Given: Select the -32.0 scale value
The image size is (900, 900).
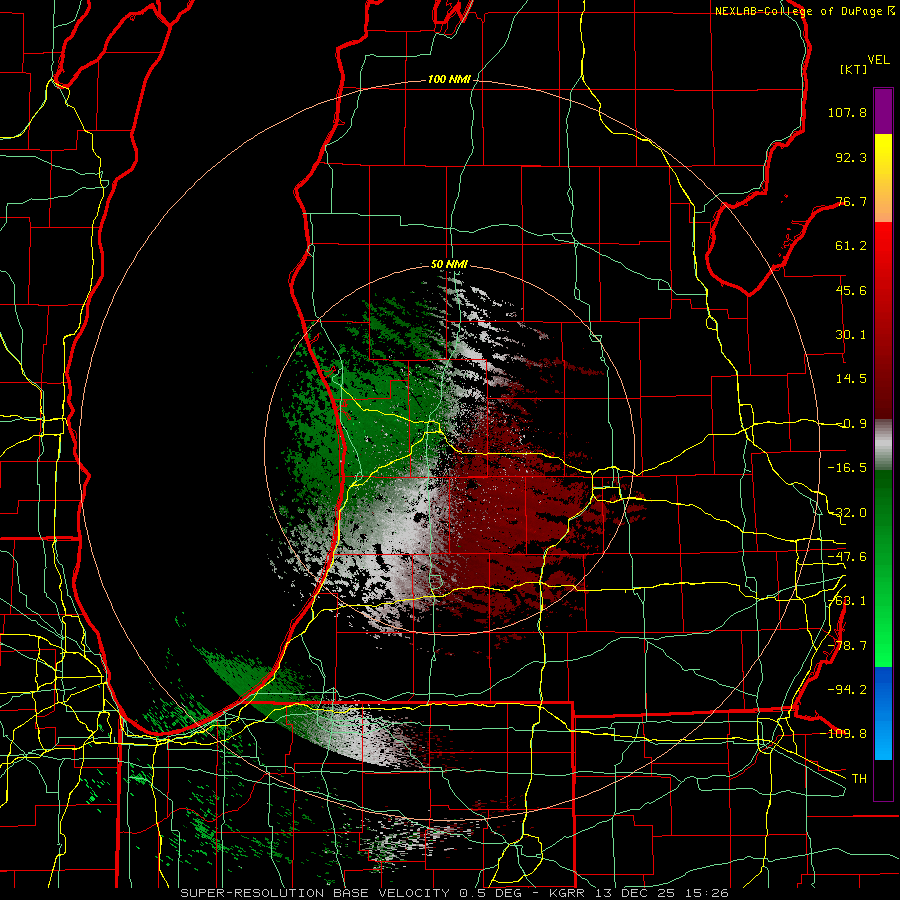Looking at the screenshot, I should pos(847,513).
